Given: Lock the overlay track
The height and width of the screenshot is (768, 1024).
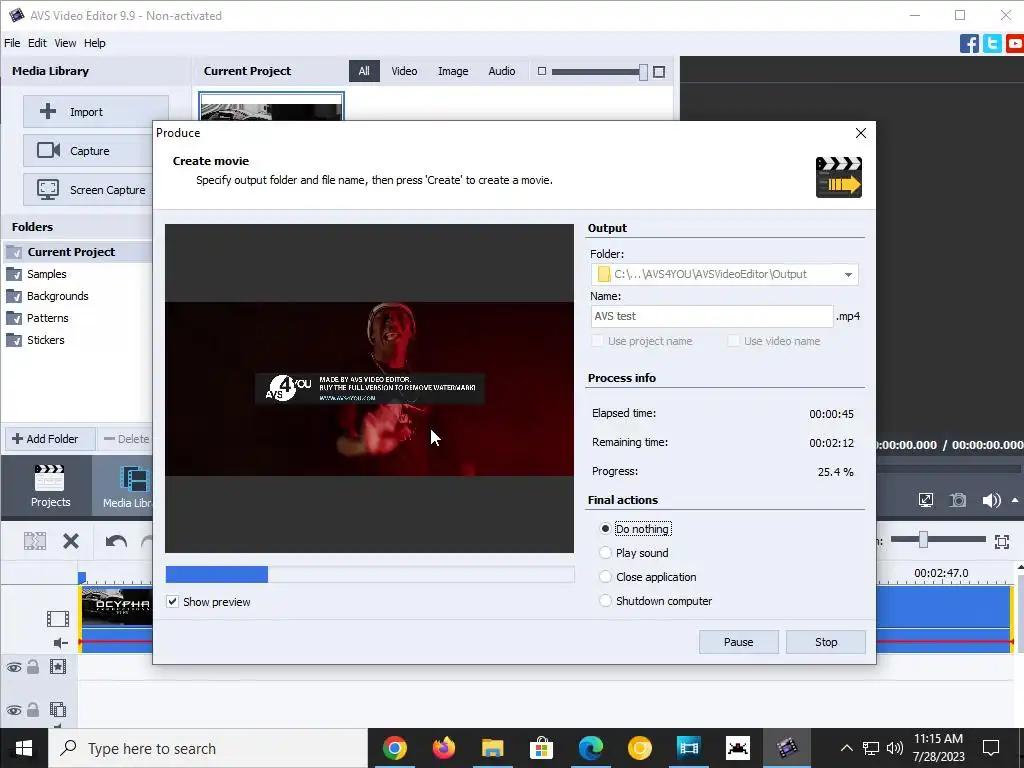Looking at the screenshot, I should (33, 709).
